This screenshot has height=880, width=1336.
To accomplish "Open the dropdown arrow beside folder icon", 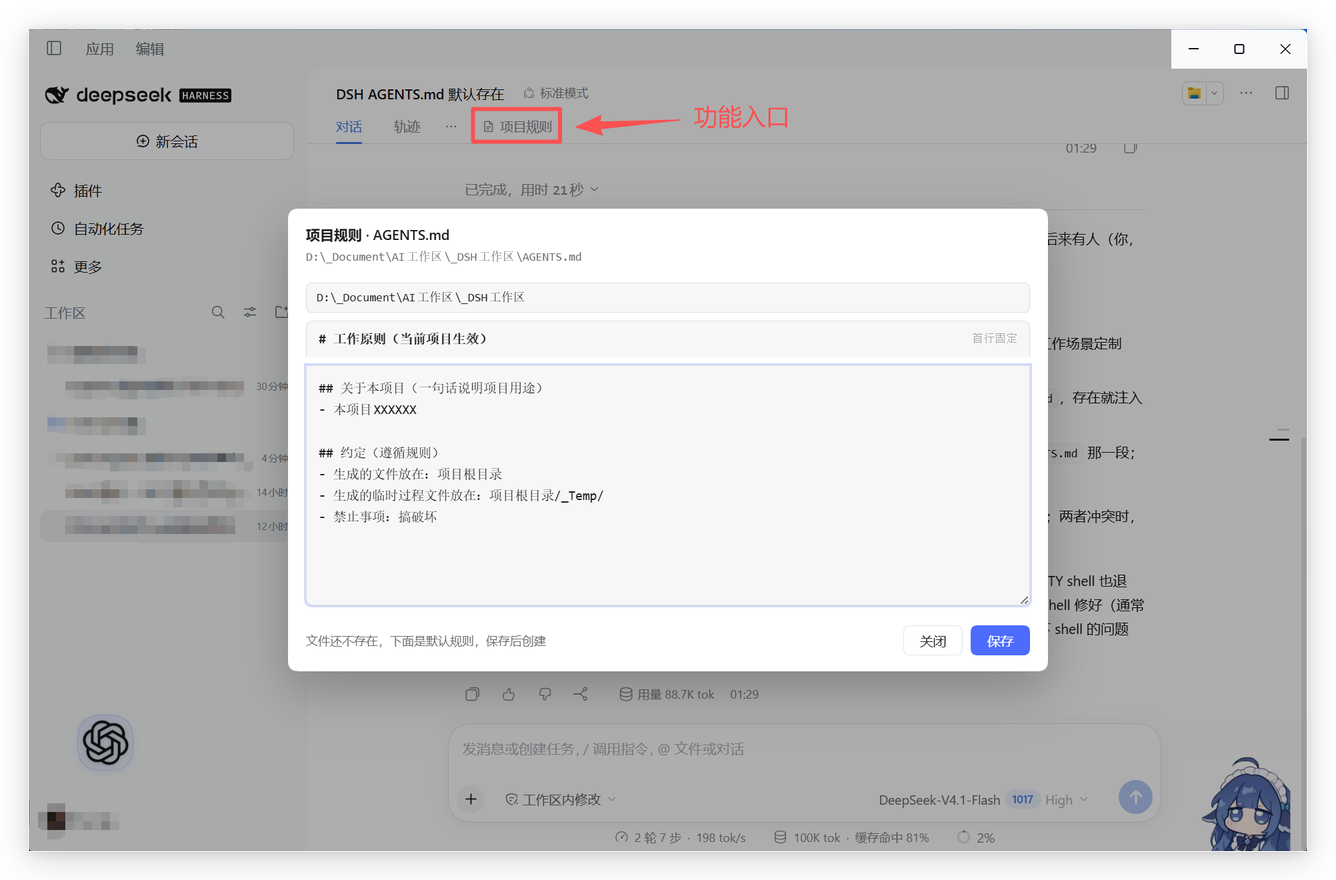I will (x=1215, y=93).
